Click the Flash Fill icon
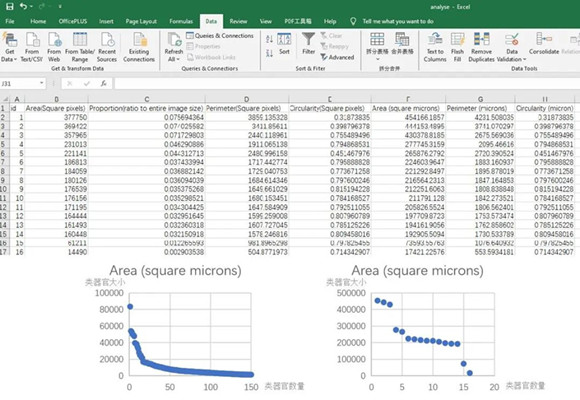The image size is (580, 400). pyautogui.click(x=457, y=39)
